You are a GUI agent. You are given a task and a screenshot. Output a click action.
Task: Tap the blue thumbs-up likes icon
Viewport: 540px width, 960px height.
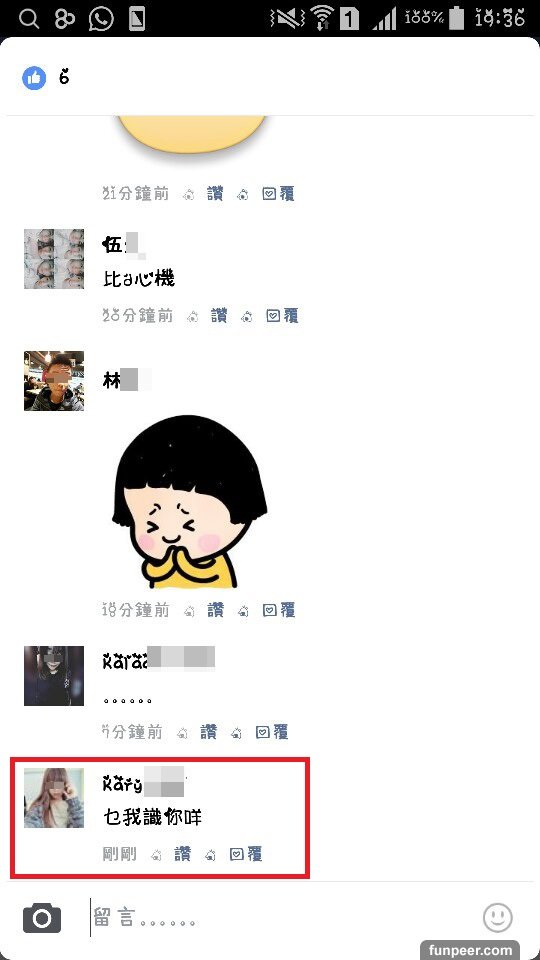[34, 77]
